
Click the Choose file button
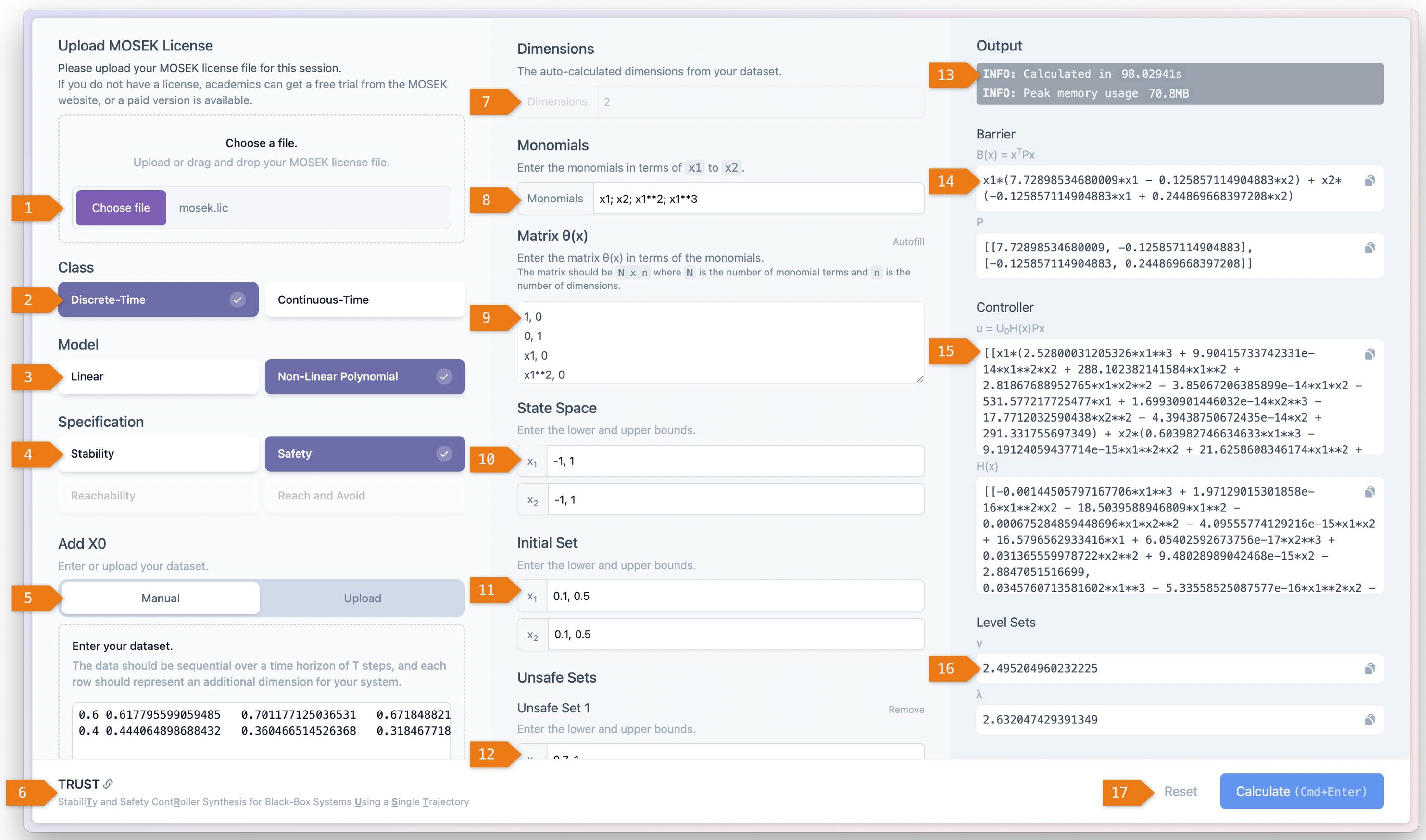click(x=121, y=208)
